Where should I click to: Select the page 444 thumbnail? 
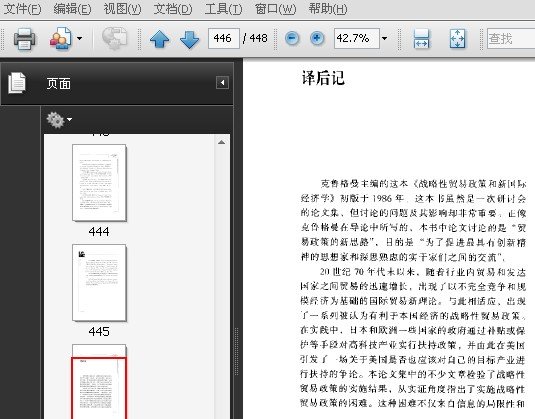click(x=99, y=183)
